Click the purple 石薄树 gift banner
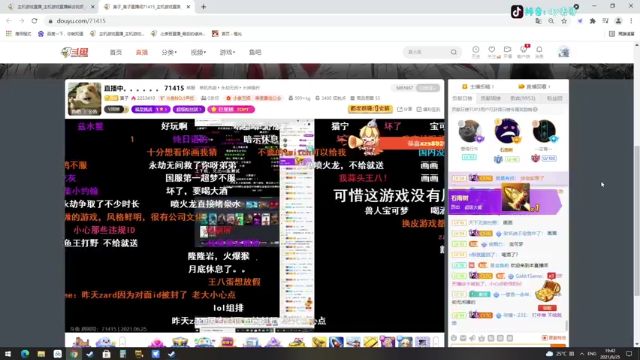This screenshot has height=360, width=640. [505, 201]
